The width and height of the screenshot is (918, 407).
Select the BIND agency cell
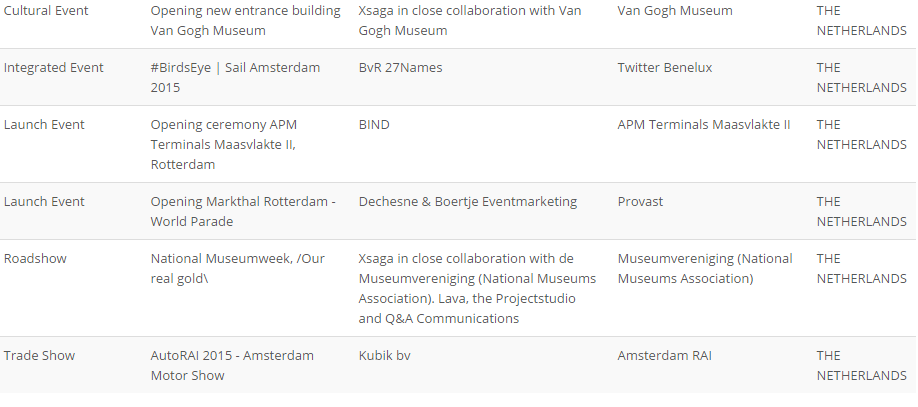(x=374, y=125)
